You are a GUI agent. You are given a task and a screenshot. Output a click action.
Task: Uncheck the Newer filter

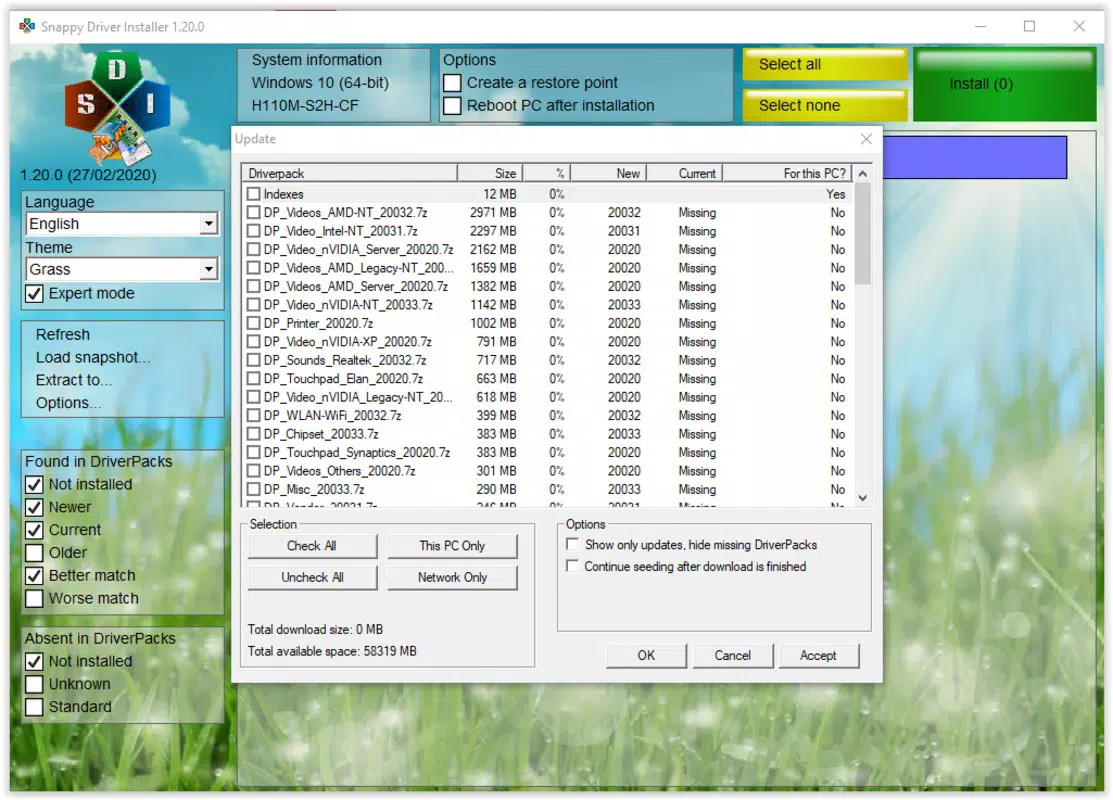pyautogui.click(x=34, y=508)
